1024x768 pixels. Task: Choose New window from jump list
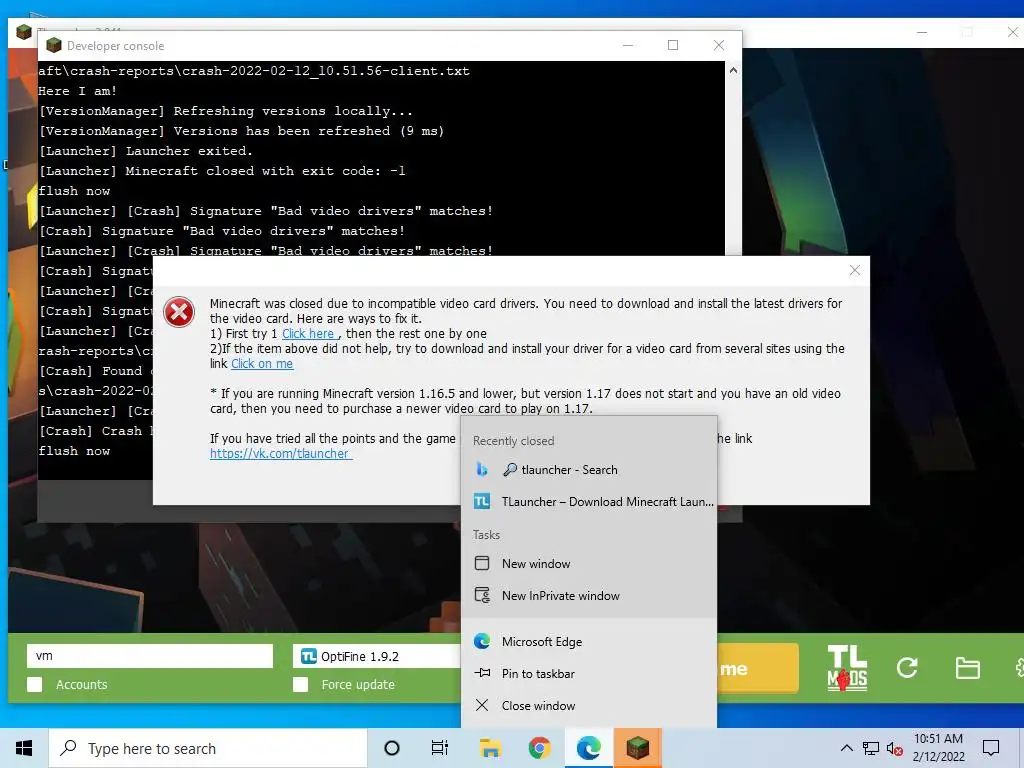589,564
